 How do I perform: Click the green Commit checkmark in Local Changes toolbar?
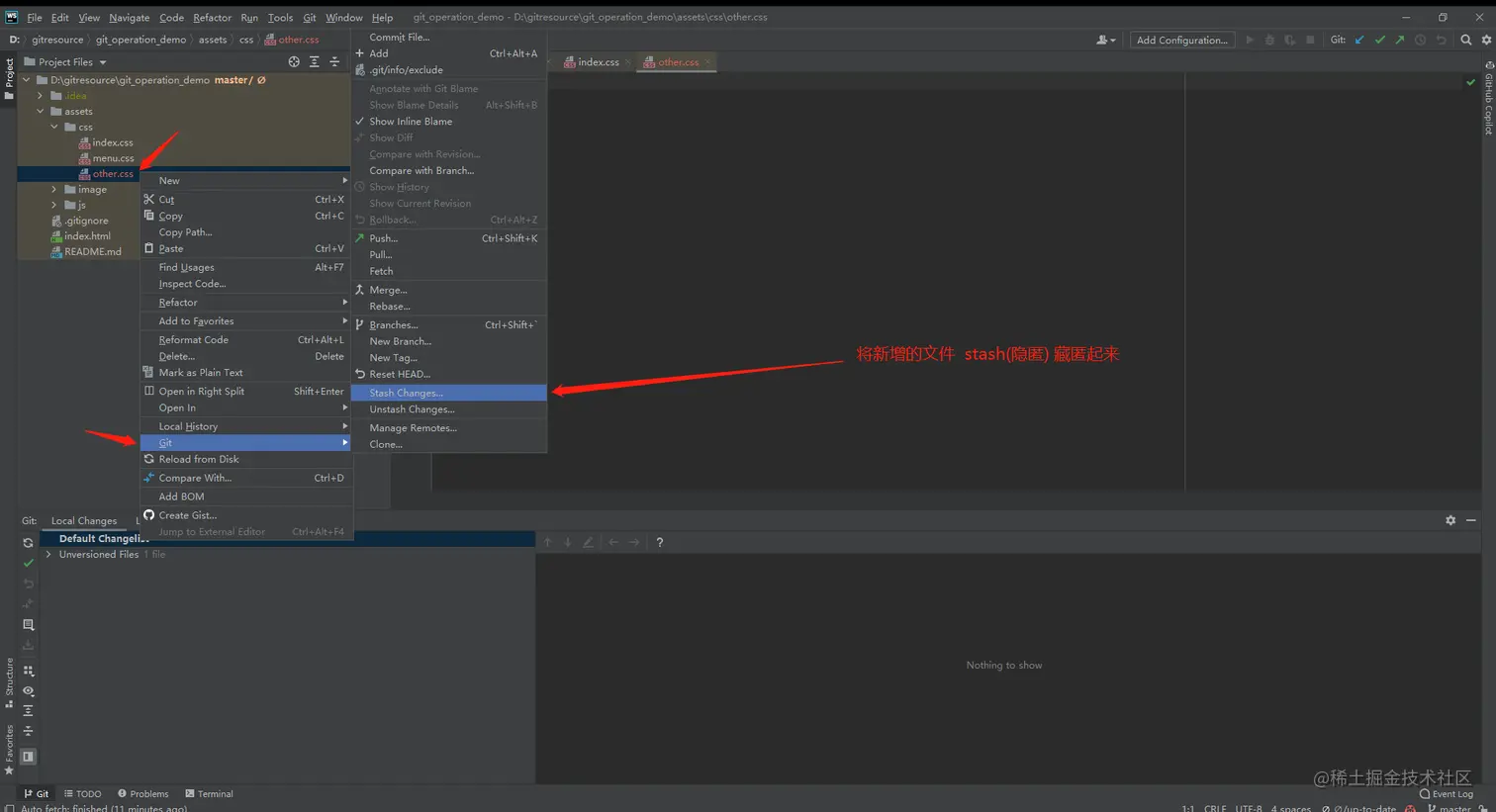(x=28, y=563)
